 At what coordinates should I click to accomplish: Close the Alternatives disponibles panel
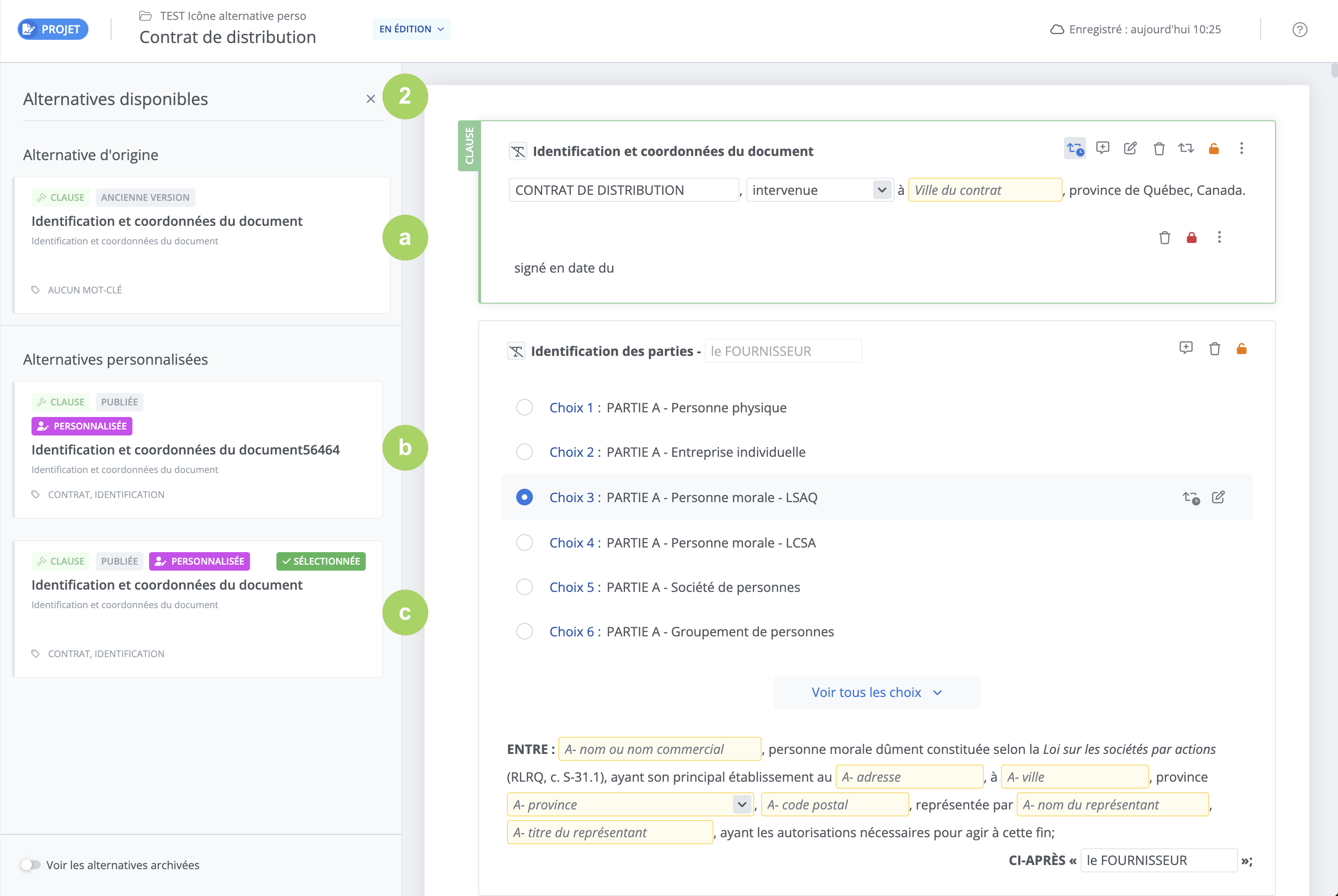coord(370,99)
